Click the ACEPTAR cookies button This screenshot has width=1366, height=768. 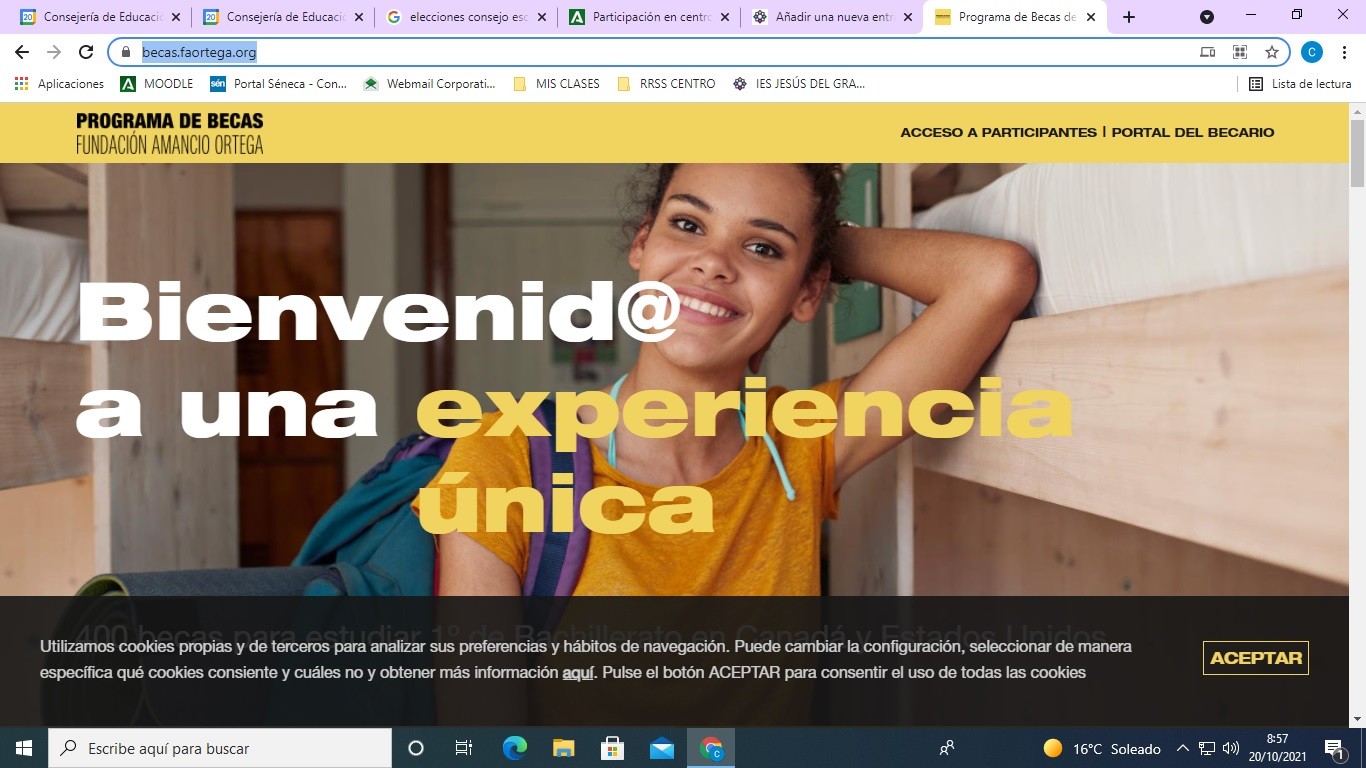pos(1256,658)
